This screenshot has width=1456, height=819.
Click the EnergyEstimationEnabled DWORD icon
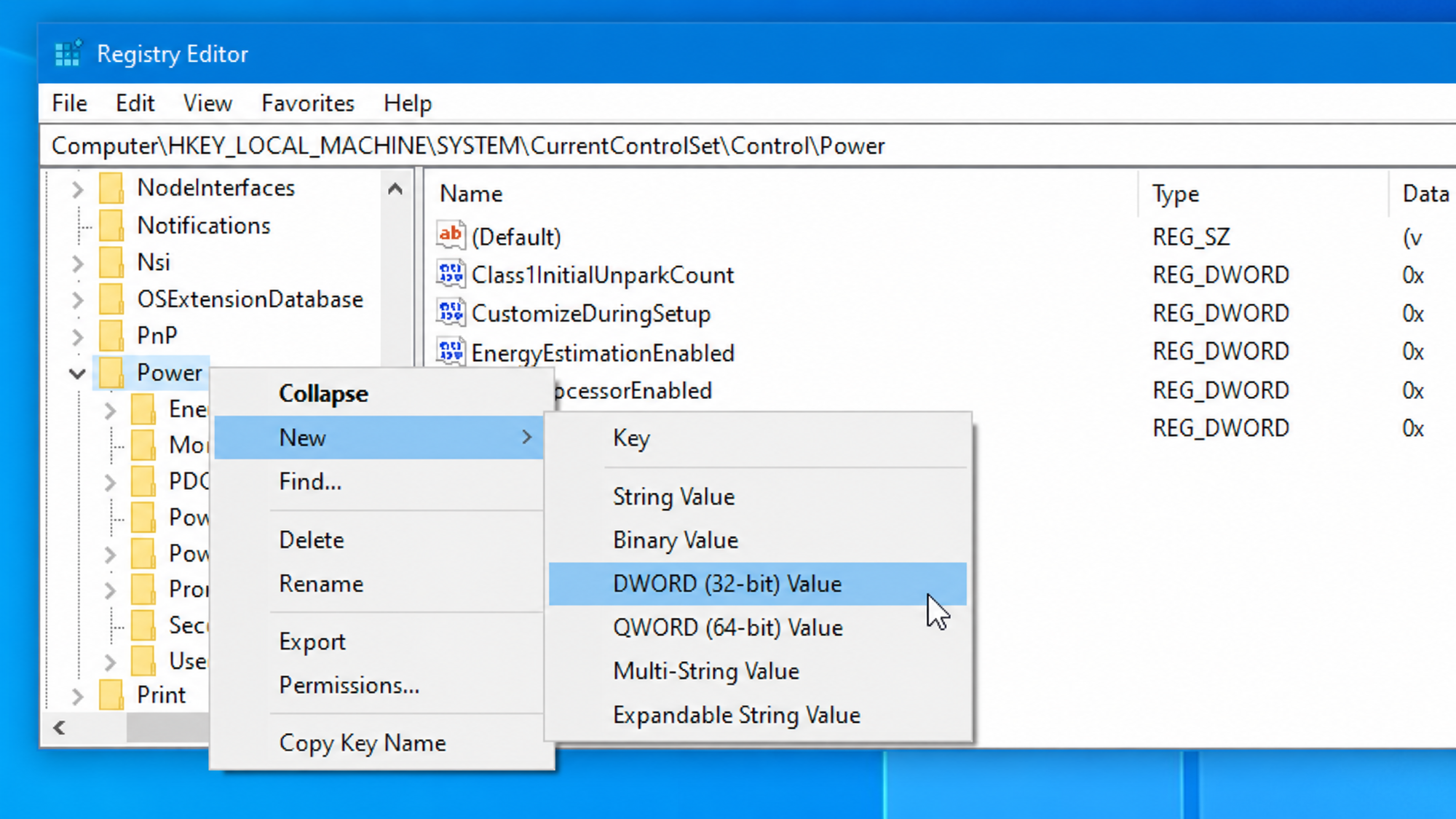[x=450, y=351]
